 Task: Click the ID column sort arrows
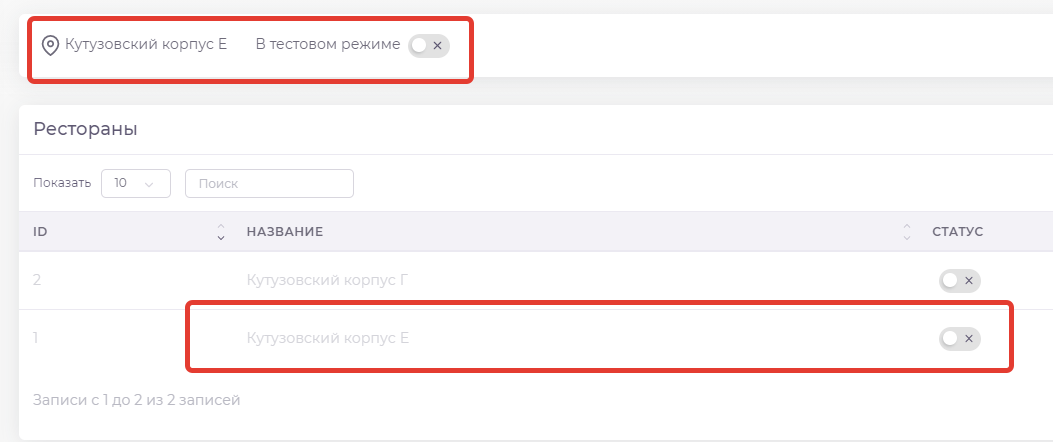pos(221,232)
